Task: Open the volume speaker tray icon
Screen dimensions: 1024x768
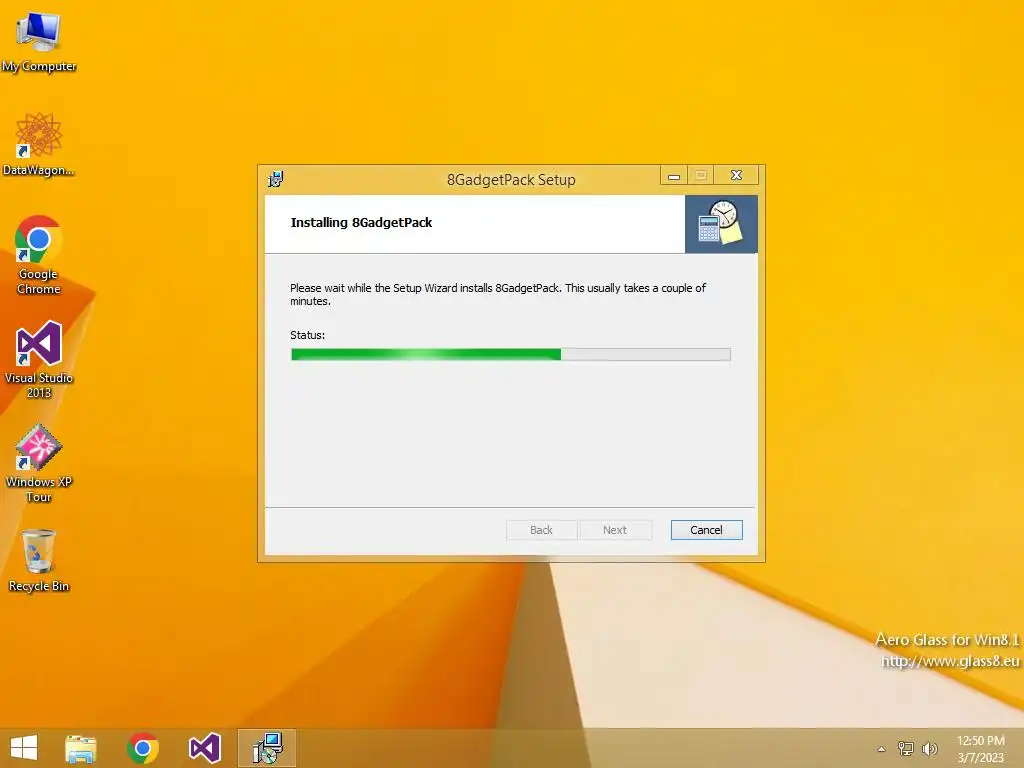Action: tap(929, 748)
